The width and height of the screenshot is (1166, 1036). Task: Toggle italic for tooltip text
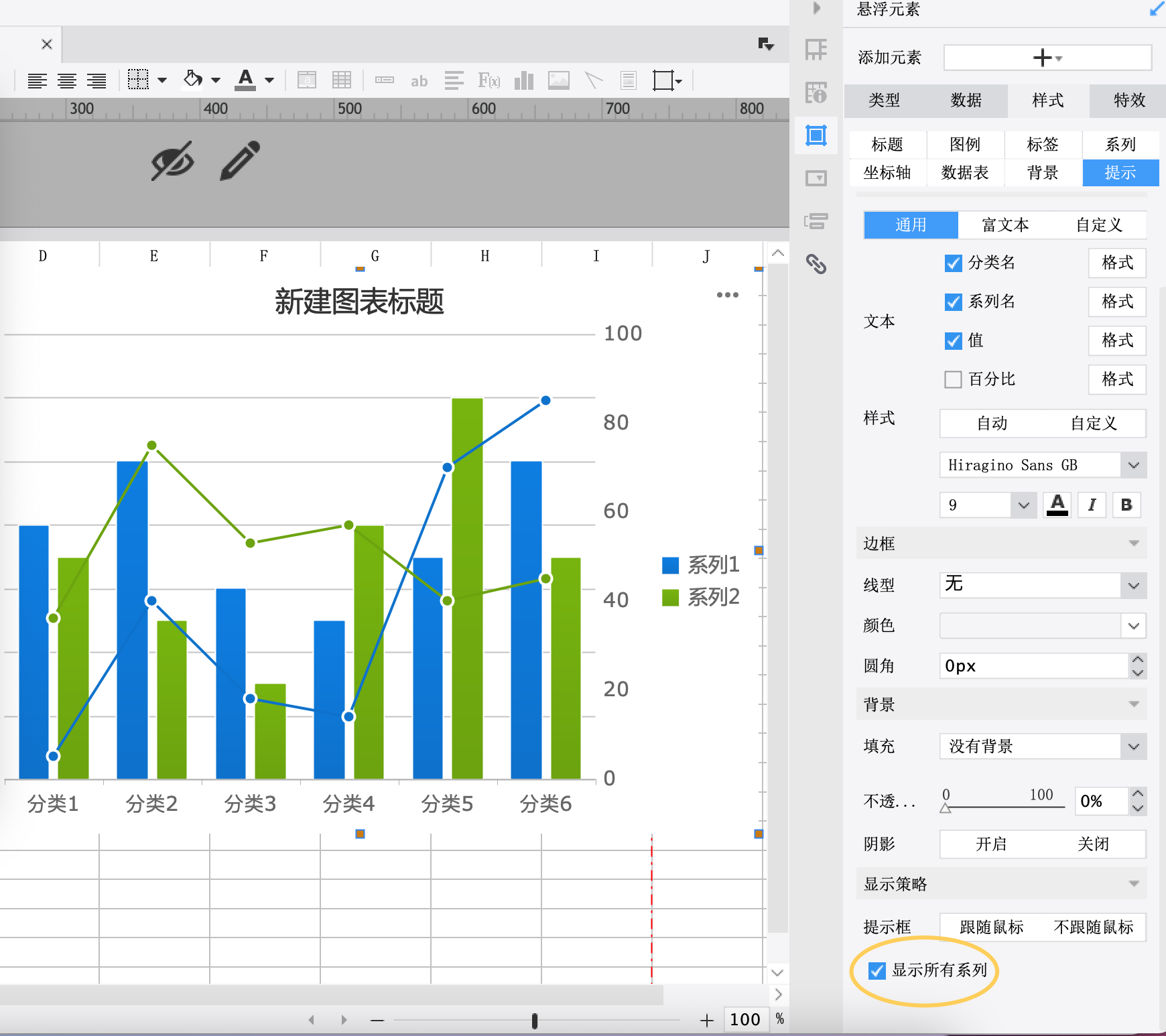(1092, 505)
